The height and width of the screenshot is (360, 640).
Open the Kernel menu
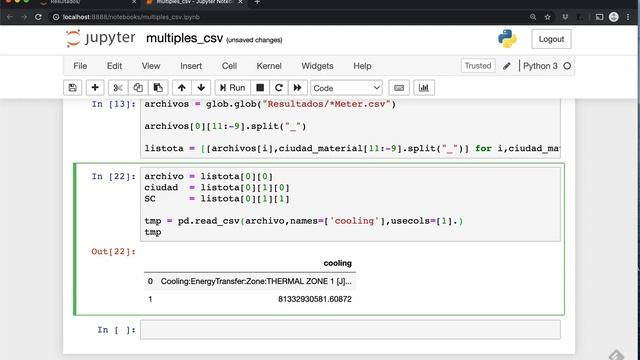tap(269, 66)
